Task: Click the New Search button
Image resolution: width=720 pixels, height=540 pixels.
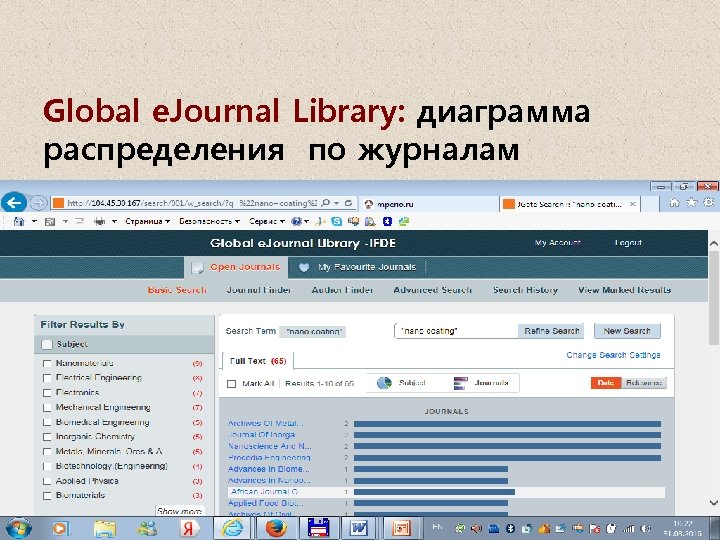Action: pyautogui.click(x=627, y=331)
